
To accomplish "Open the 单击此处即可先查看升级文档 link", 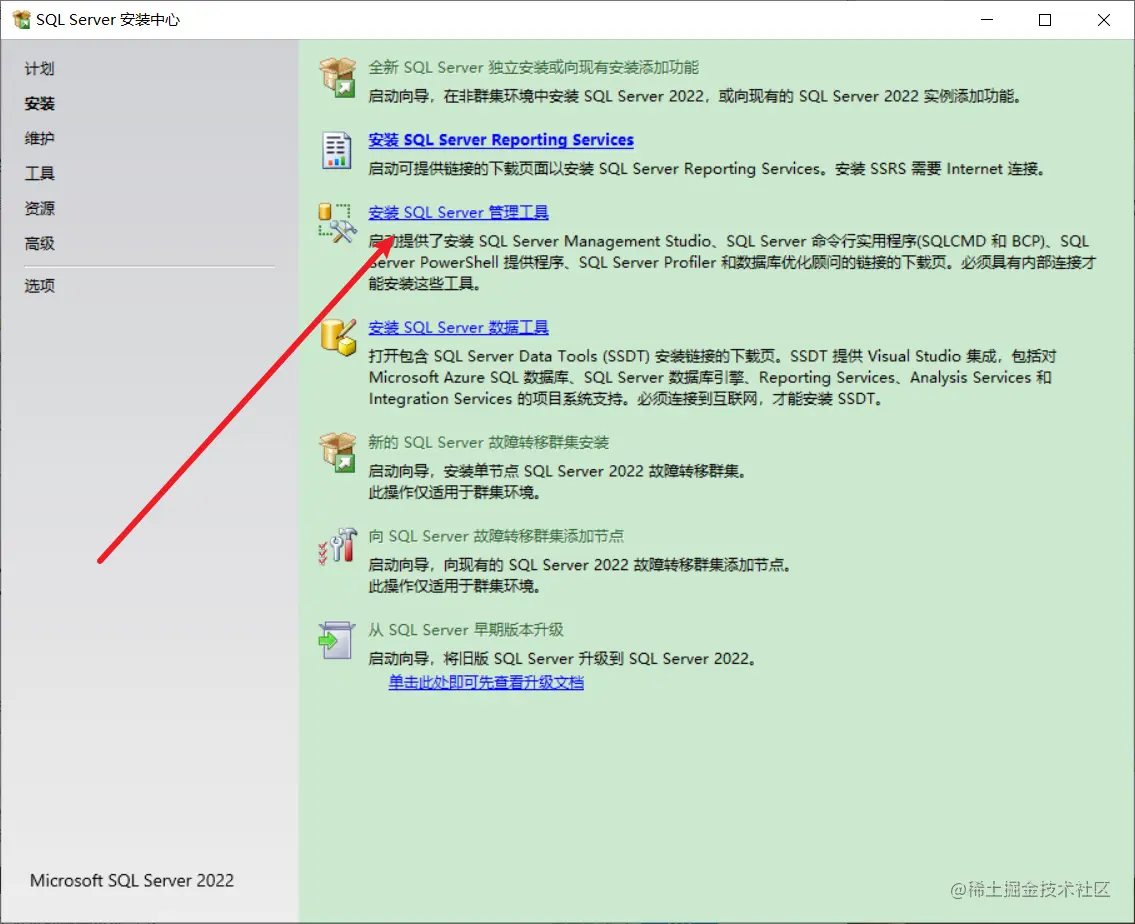I will (x=486, y=682).
